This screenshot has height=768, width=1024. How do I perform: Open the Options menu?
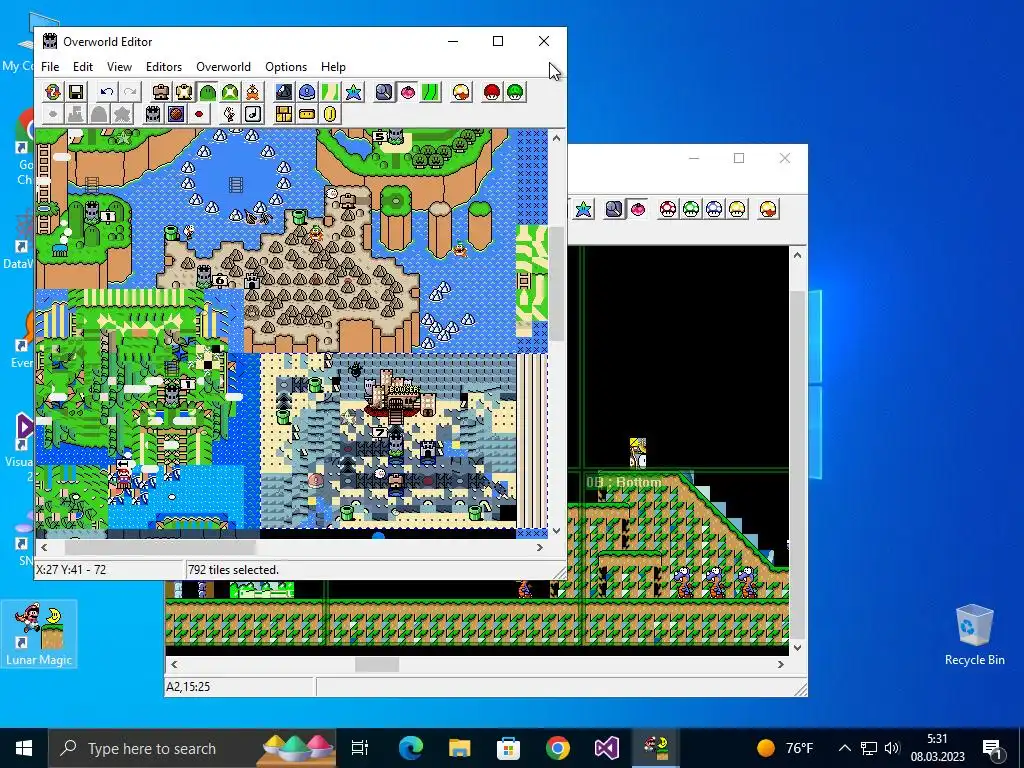coord(286,67)
